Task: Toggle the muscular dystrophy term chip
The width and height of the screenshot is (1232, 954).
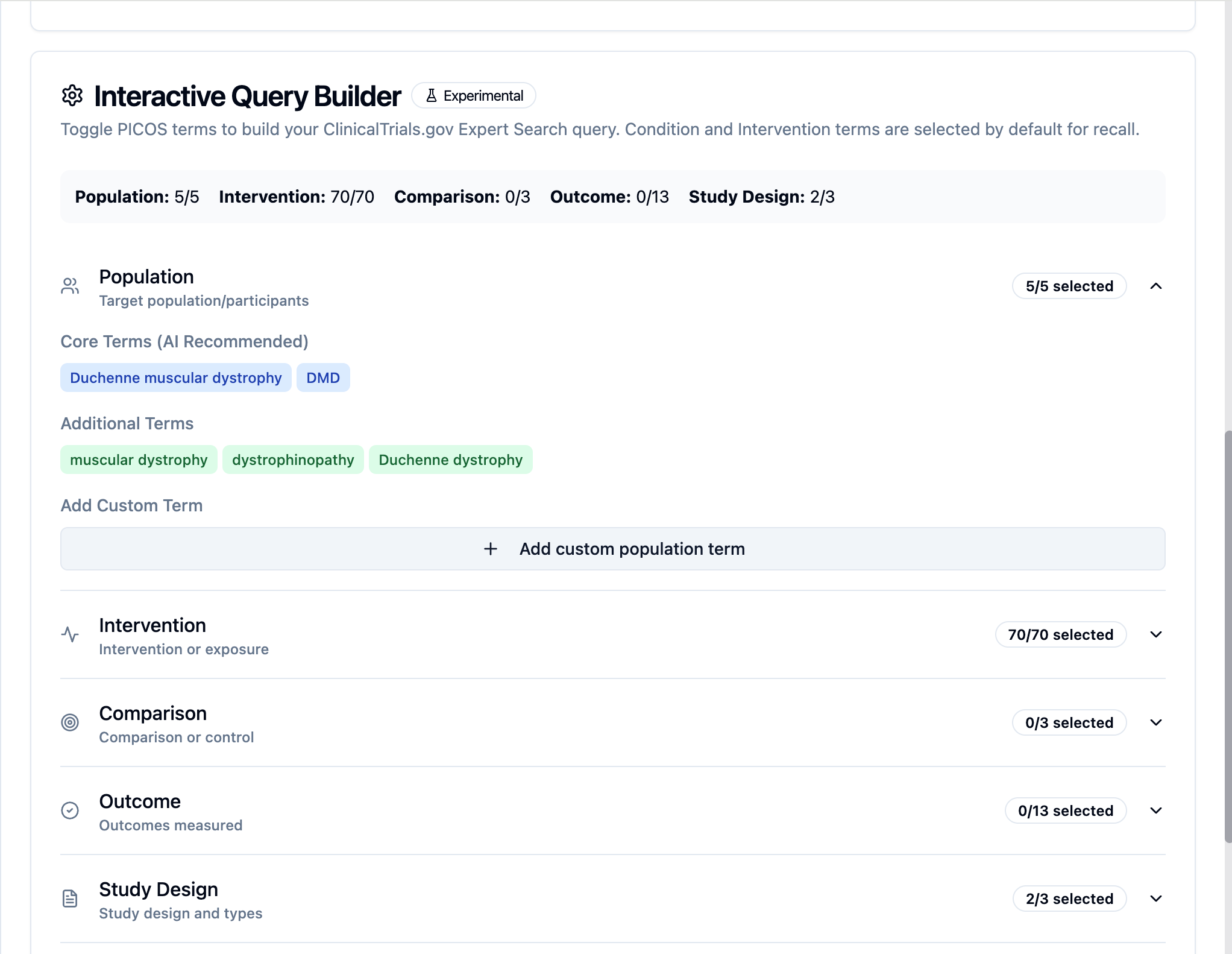Action: [x=139, y=460]
